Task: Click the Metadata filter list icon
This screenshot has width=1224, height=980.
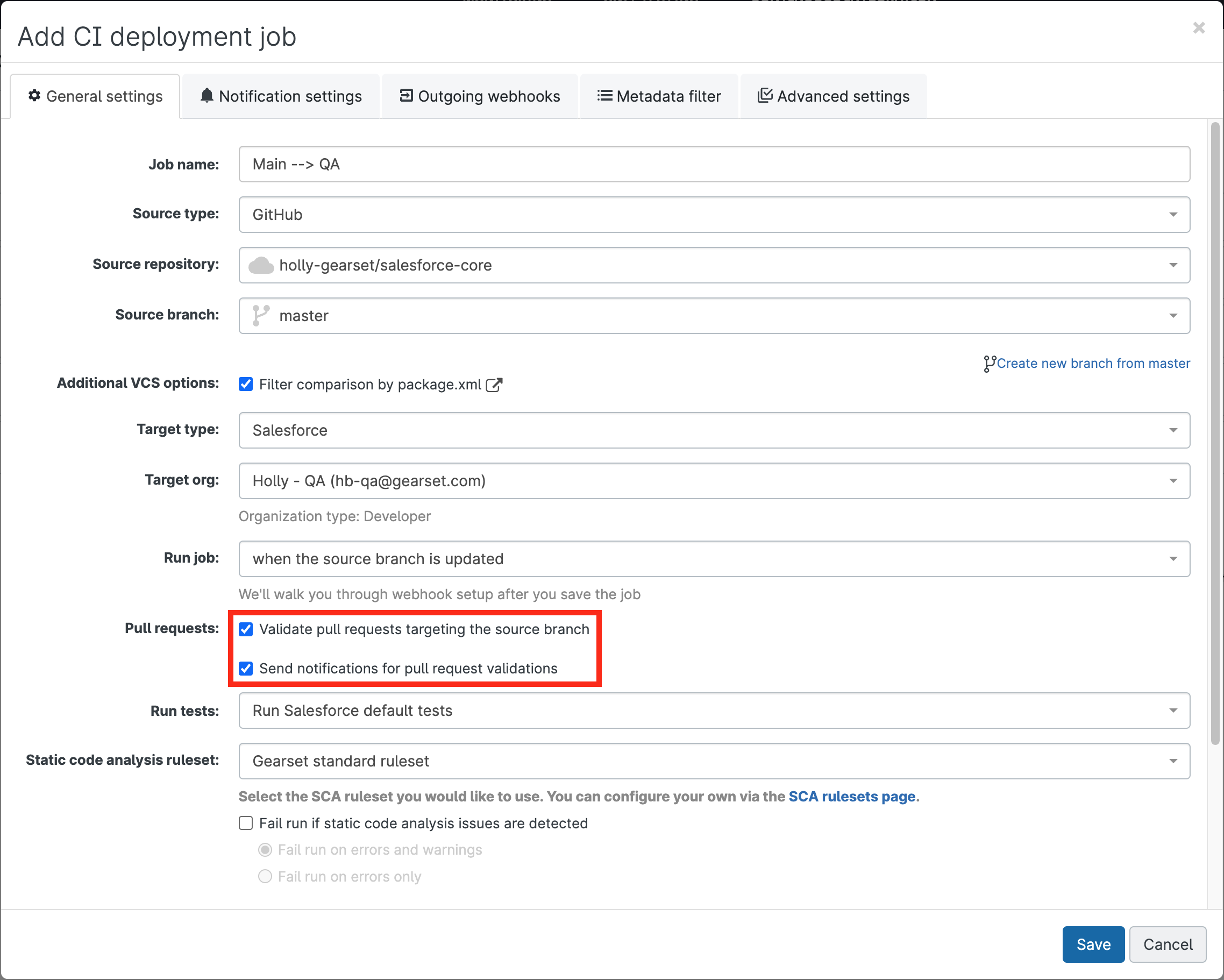Action: (x=604, y=95)
